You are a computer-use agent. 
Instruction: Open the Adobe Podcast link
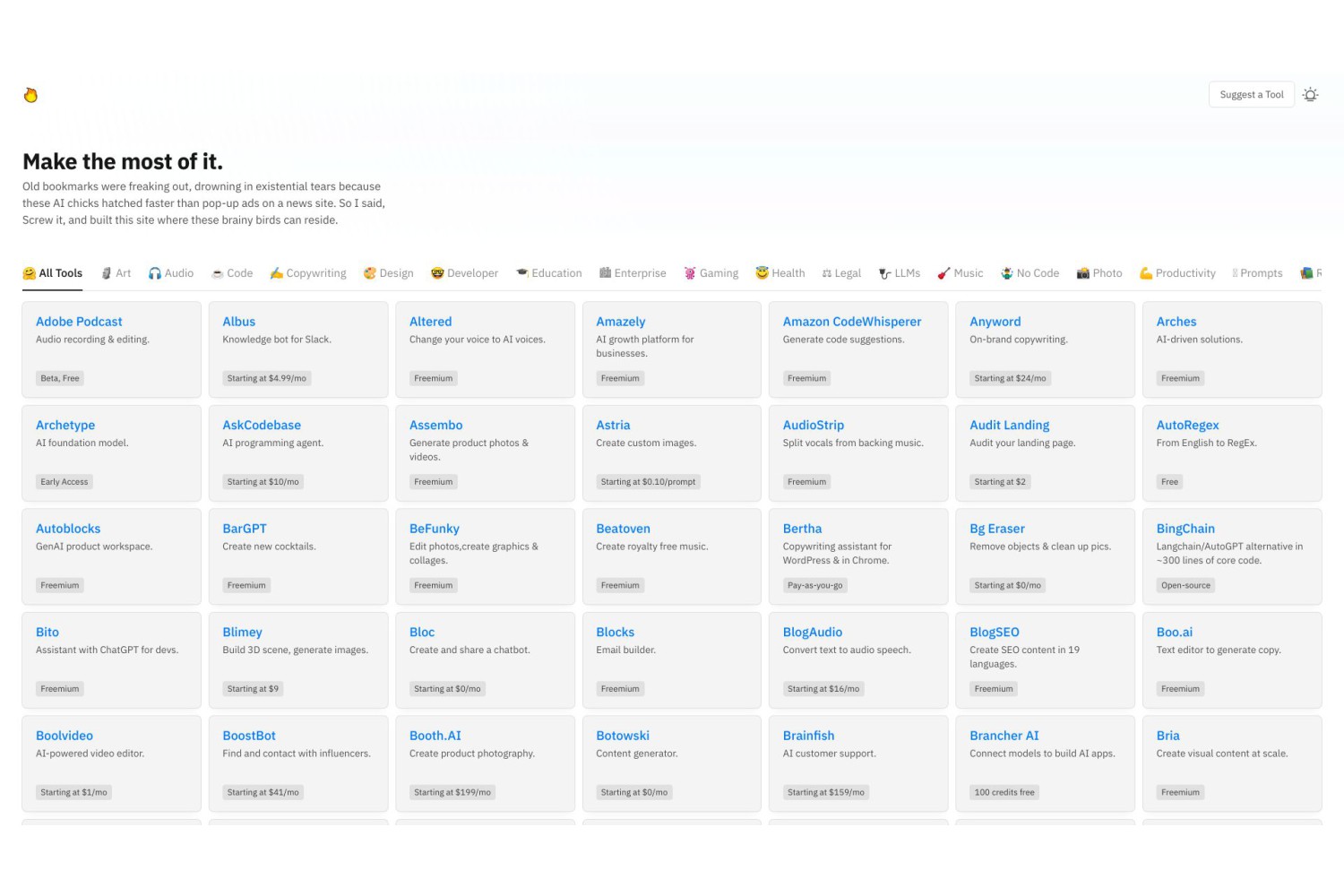[x=79, y=322]
